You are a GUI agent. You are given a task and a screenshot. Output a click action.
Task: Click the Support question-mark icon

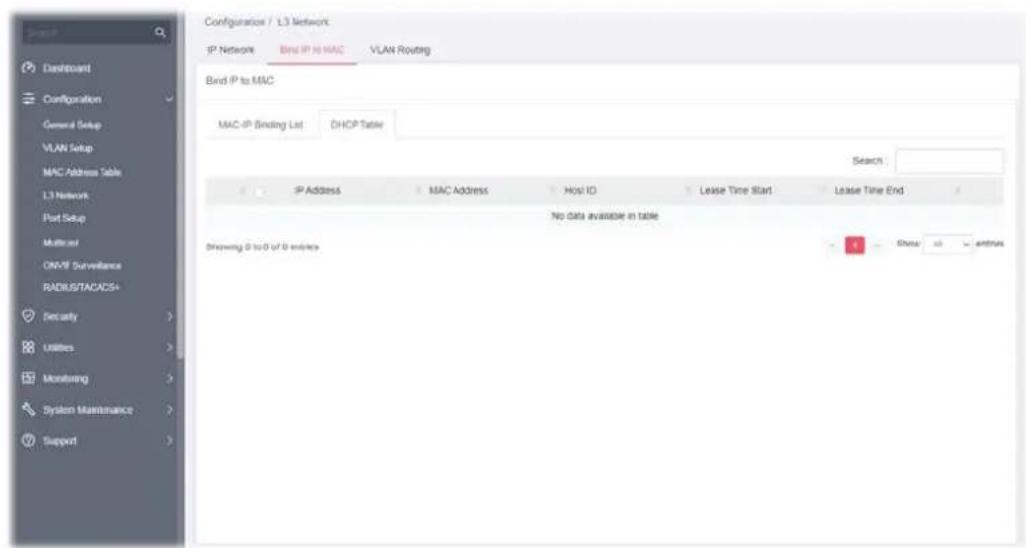tap(28, 441)
